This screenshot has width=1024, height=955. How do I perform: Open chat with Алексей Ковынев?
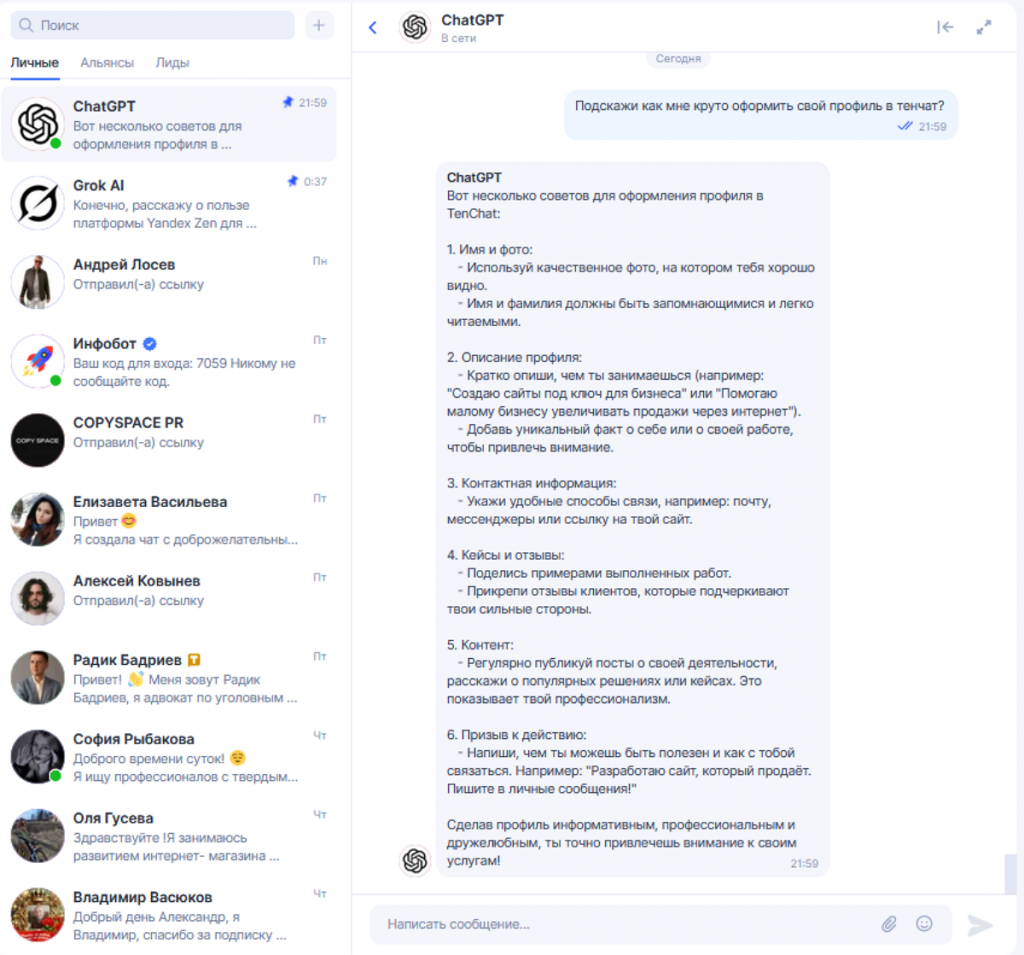(x=168, y=598)
